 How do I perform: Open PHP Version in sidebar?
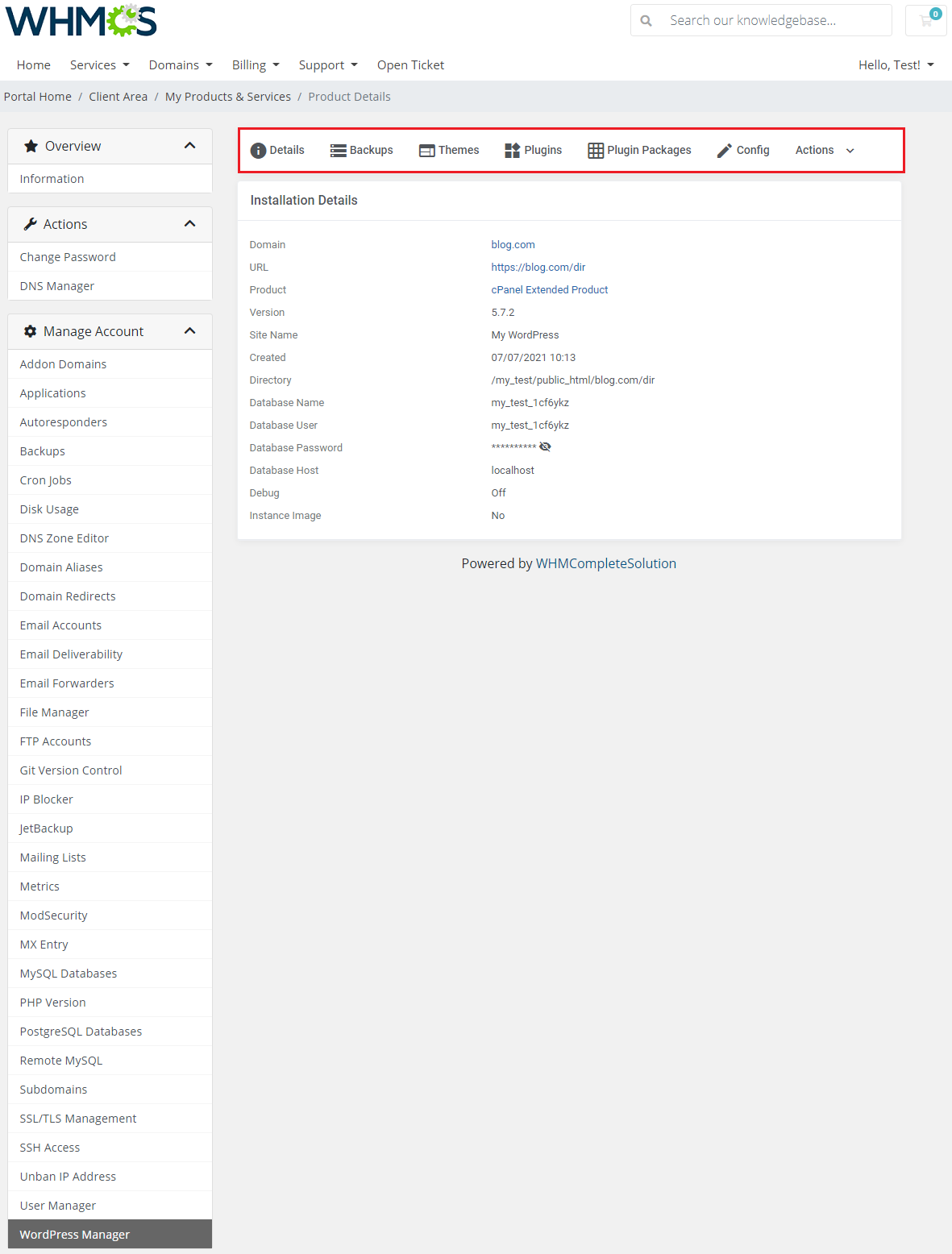tap(110, 1003)
